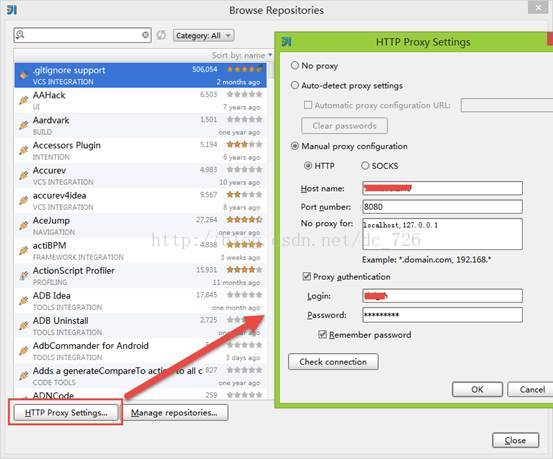Toggle the Remember password checkbox
Viewport: 553px width, 459px height.
322,334
